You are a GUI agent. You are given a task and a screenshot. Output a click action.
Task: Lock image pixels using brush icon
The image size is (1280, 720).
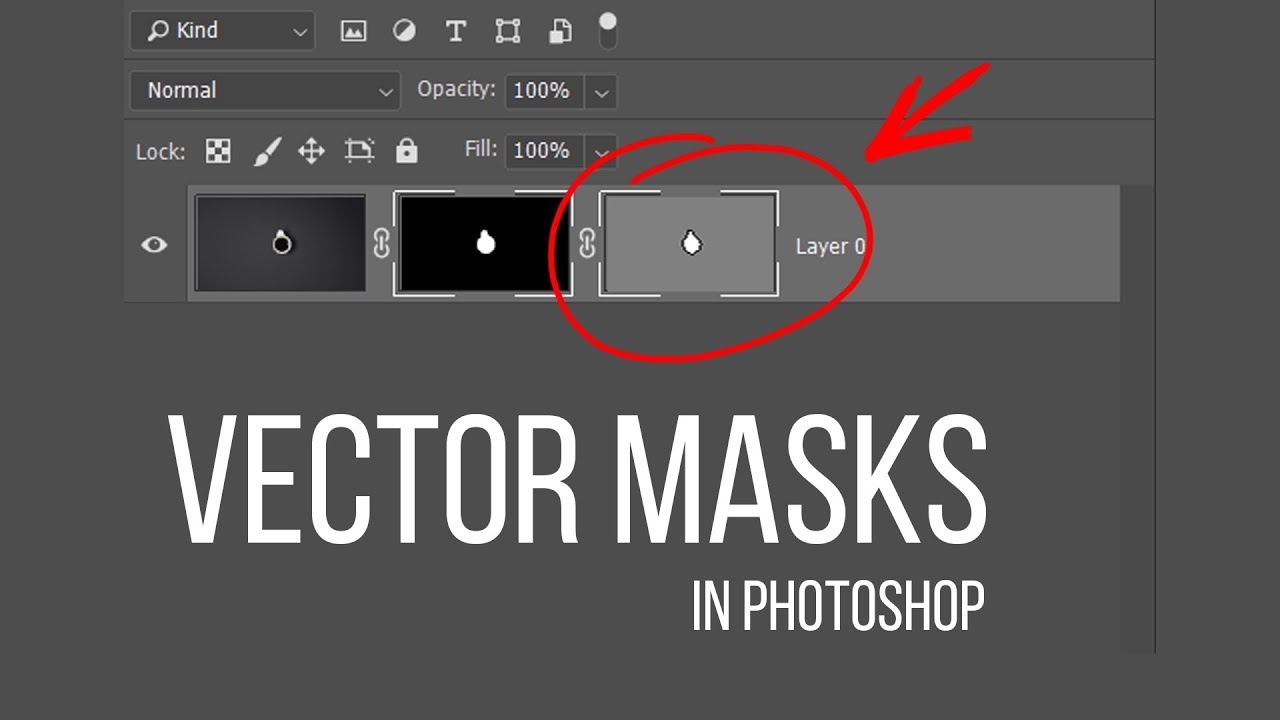coord(268,150)
